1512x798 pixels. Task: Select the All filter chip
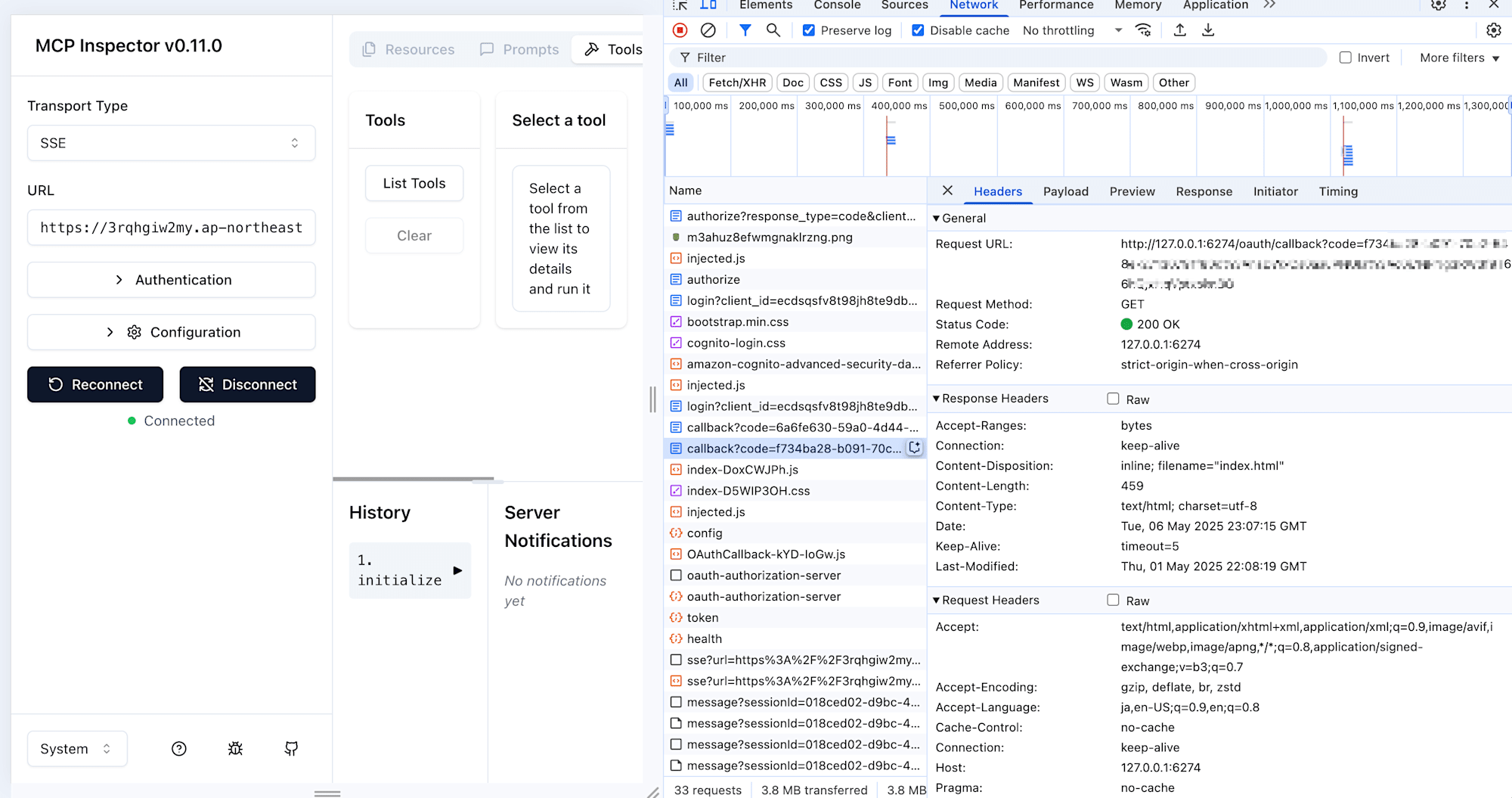point(681,82)
